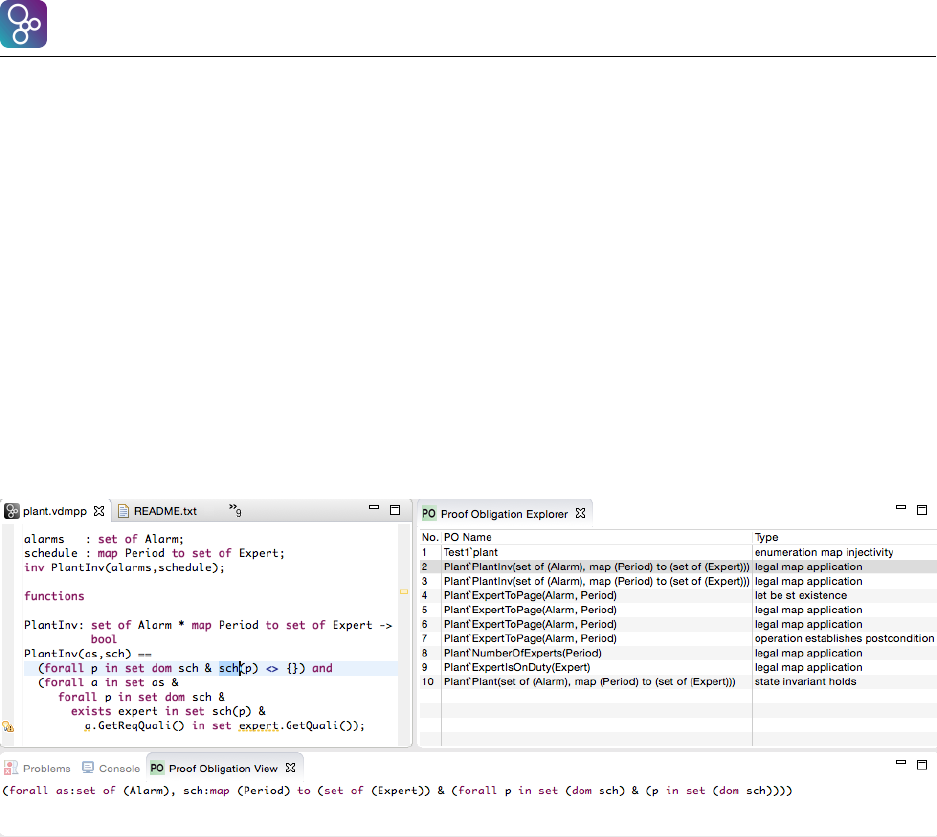Close the Proof Obligation View tab

[x=291, y=768]
